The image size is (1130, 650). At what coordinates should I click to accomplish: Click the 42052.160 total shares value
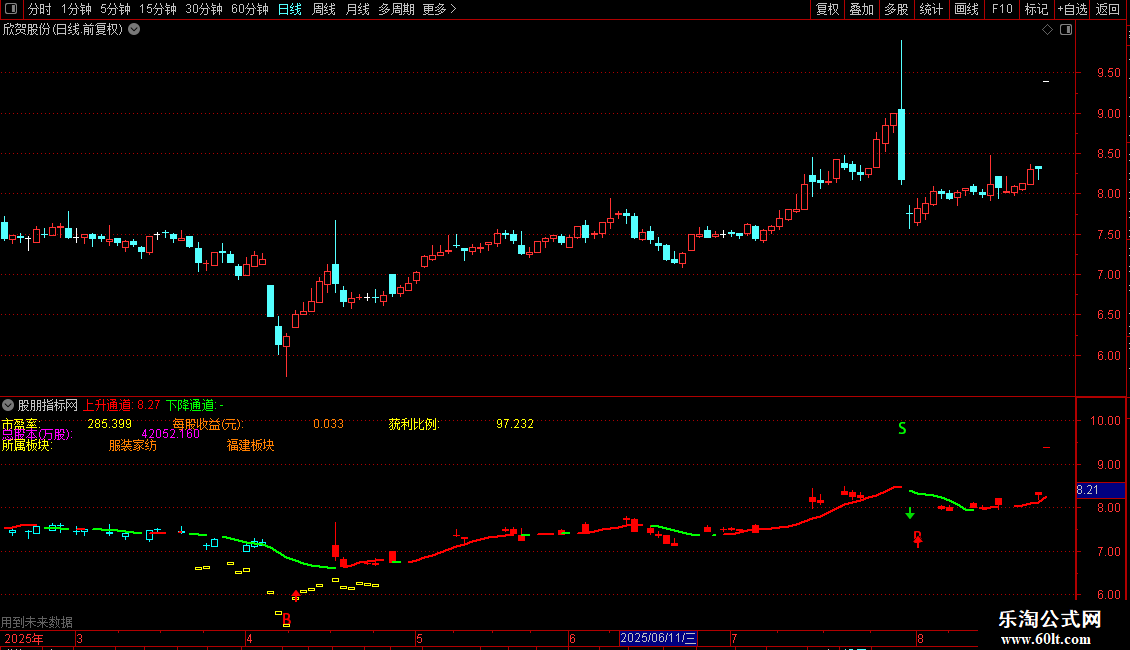(171, 434)
